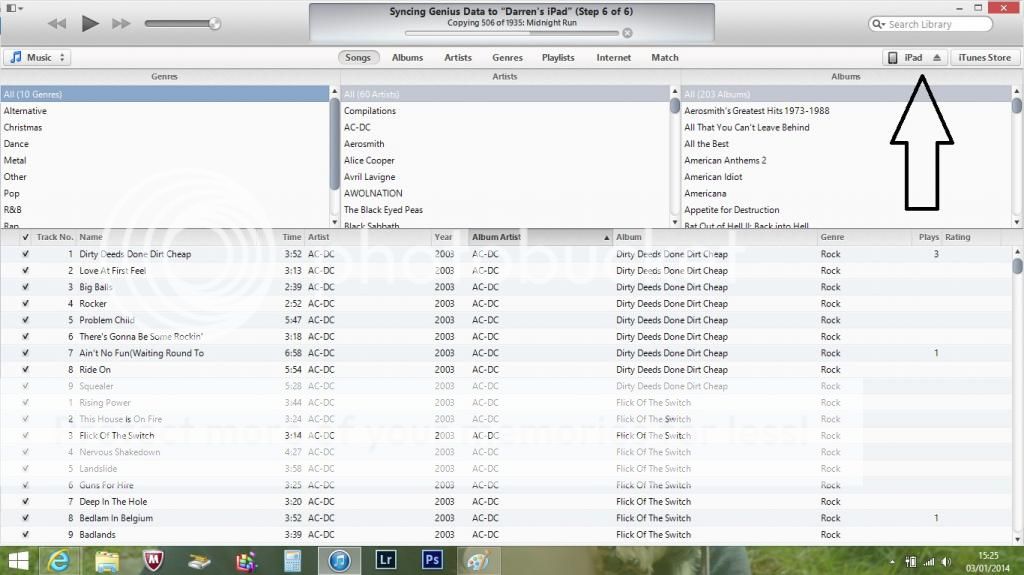Click the search magnifier icon

pos(877,24)
